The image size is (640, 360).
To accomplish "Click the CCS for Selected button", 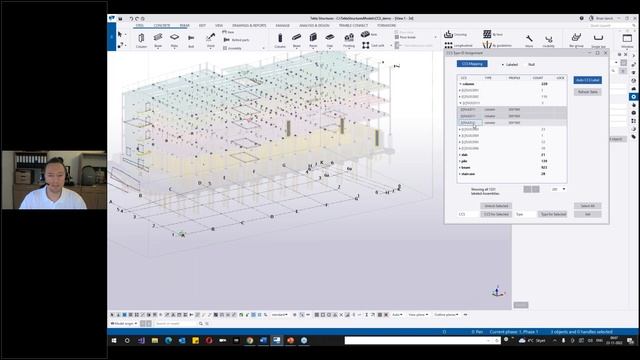I will pos(496,214).
